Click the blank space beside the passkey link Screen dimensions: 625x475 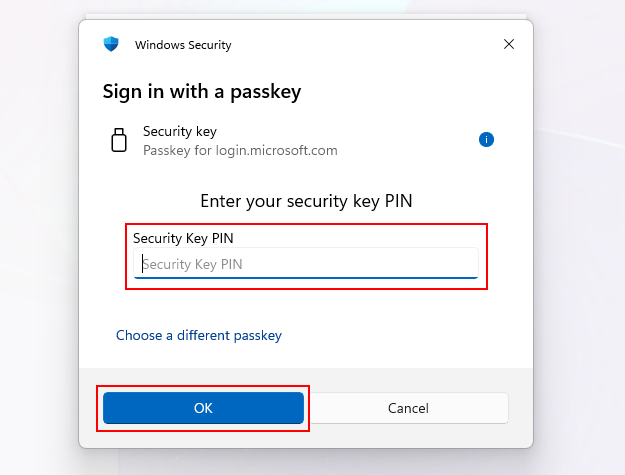(400, 336)
